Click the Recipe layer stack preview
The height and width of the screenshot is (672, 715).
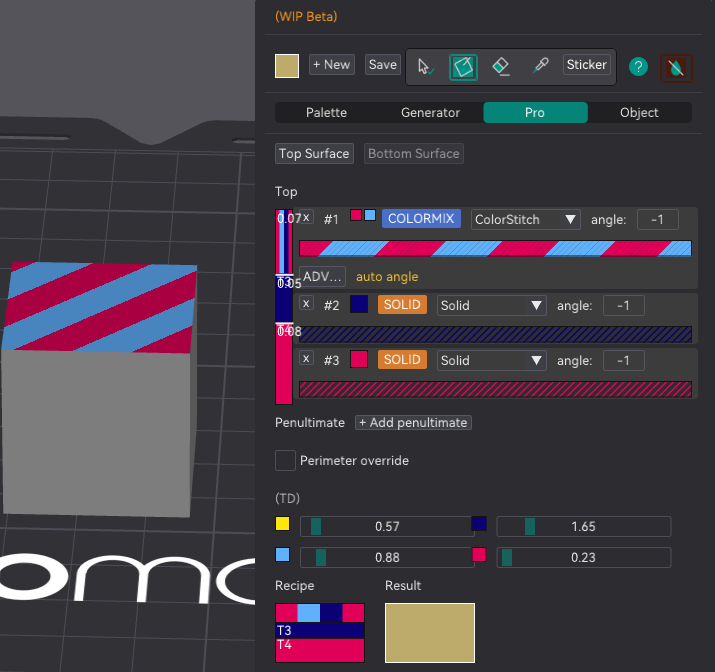coord(320,633)
